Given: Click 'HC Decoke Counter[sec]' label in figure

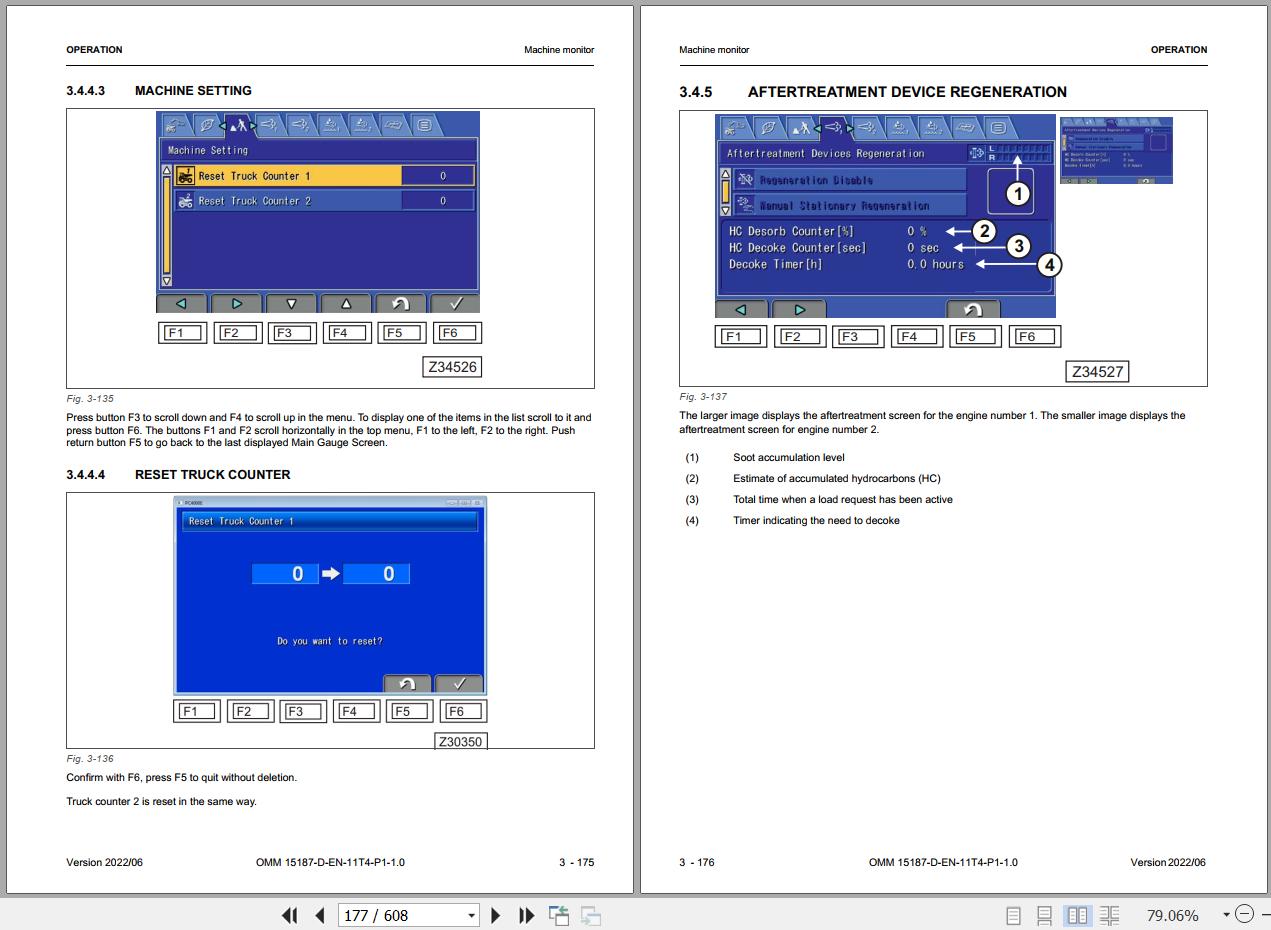Looking at the screenshot, I should [797, 248].
